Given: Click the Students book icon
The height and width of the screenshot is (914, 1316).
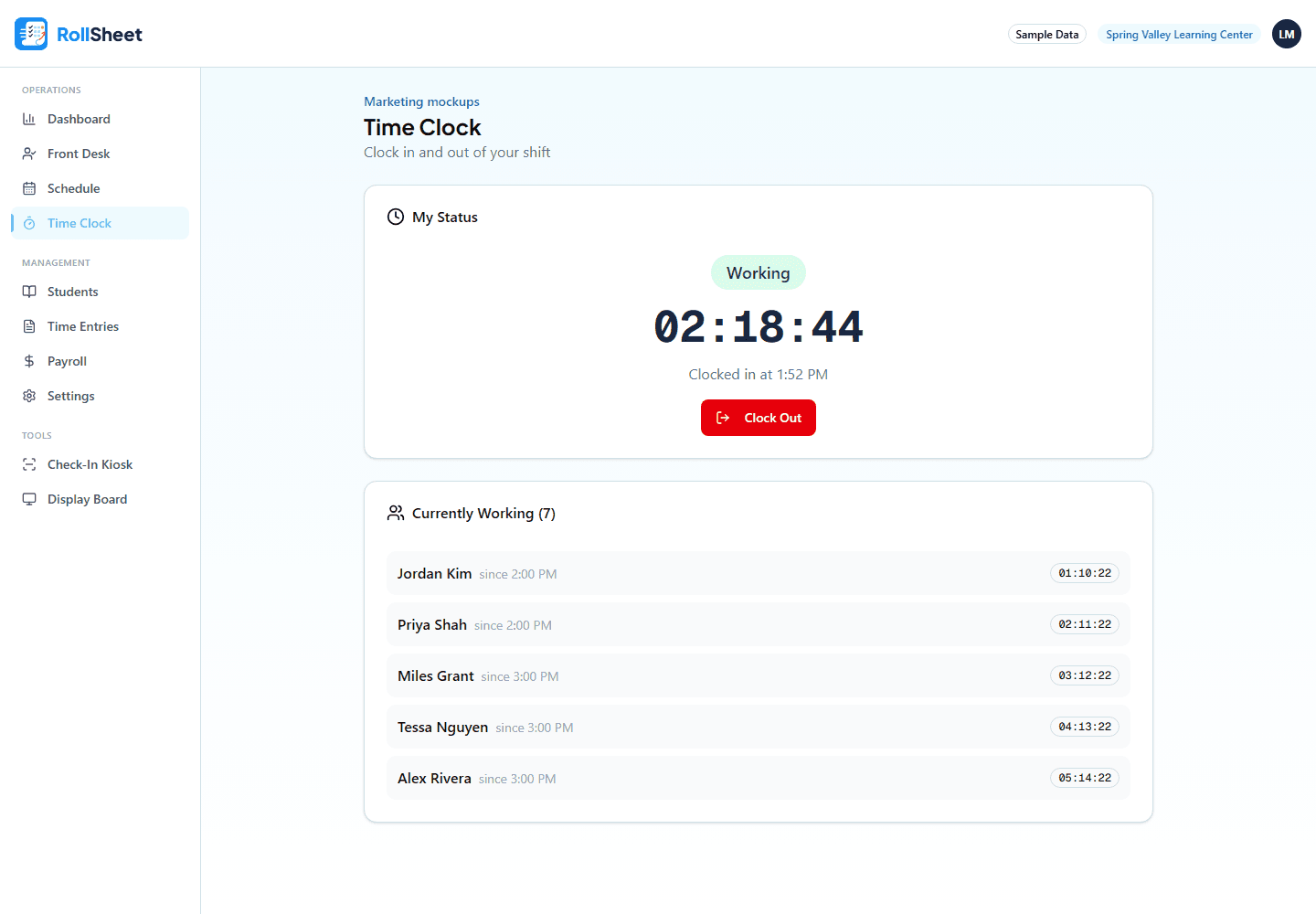Looking at the screenshot, I should click(29, 292).
